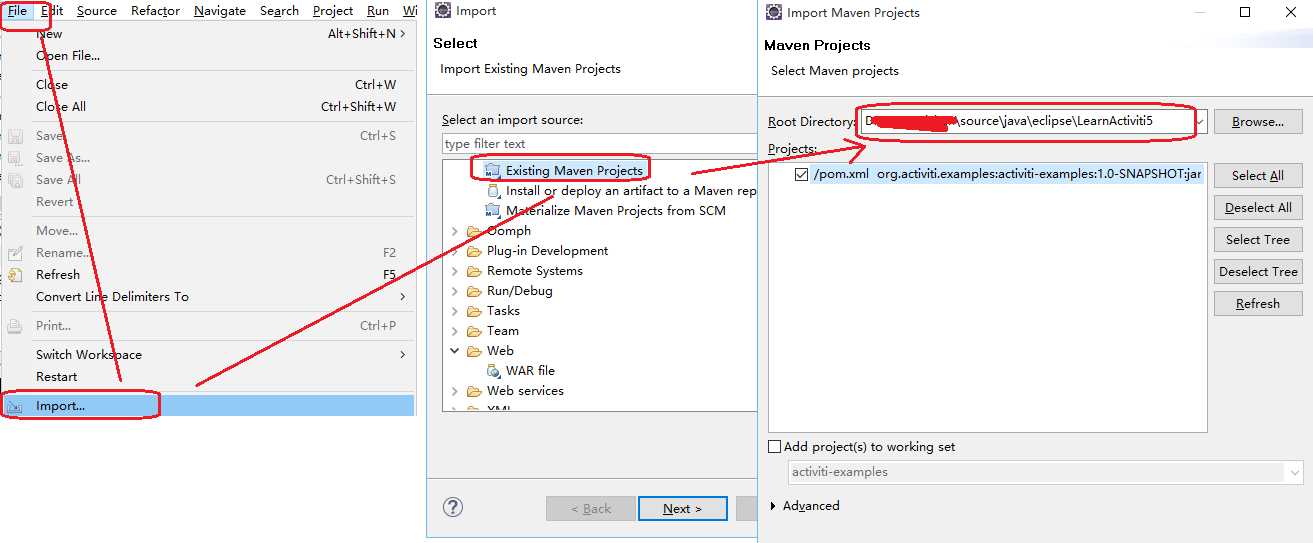Image resolution: width=1313 pixels, height=543 pixels.
Task: Click the Print entry printer icon
Action: point(15,326)
